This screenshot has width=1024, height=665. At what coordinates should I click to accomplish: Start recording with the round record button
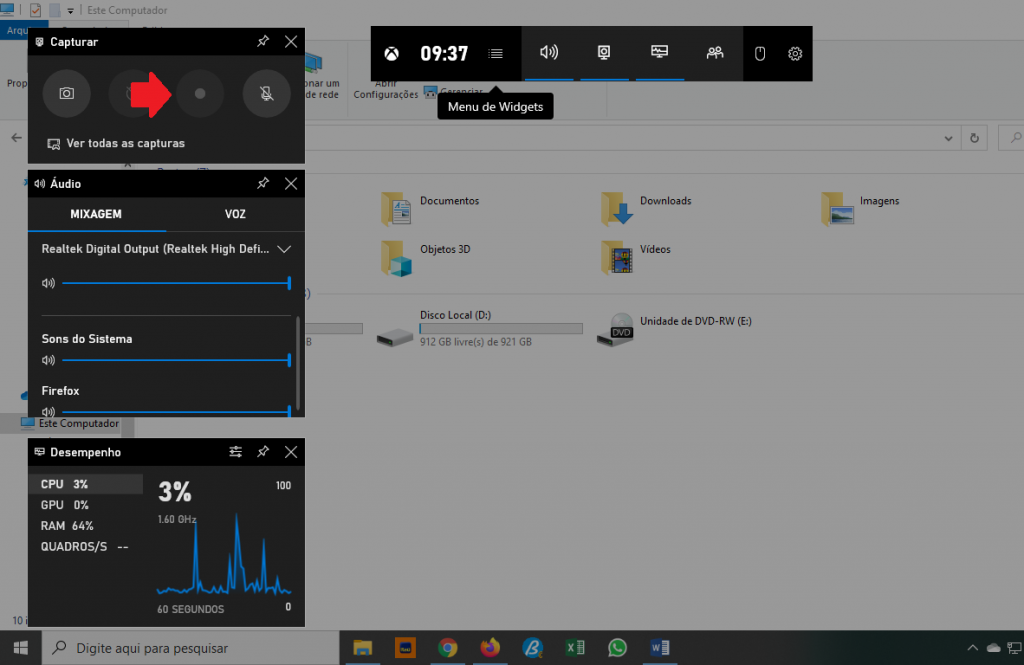(x=200, y=94)
